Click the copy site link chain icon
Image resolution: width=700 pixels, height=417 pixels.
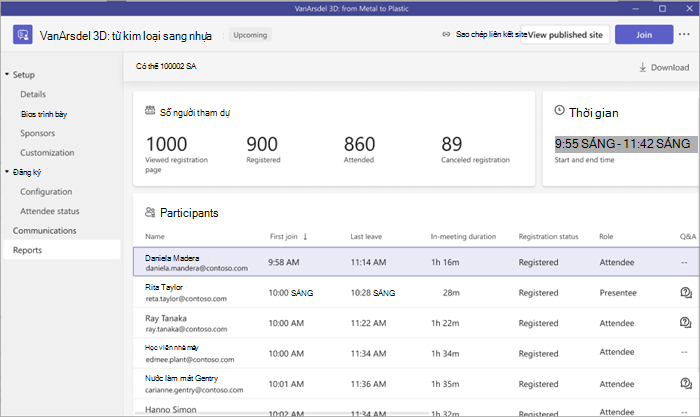tap(446, 34)
